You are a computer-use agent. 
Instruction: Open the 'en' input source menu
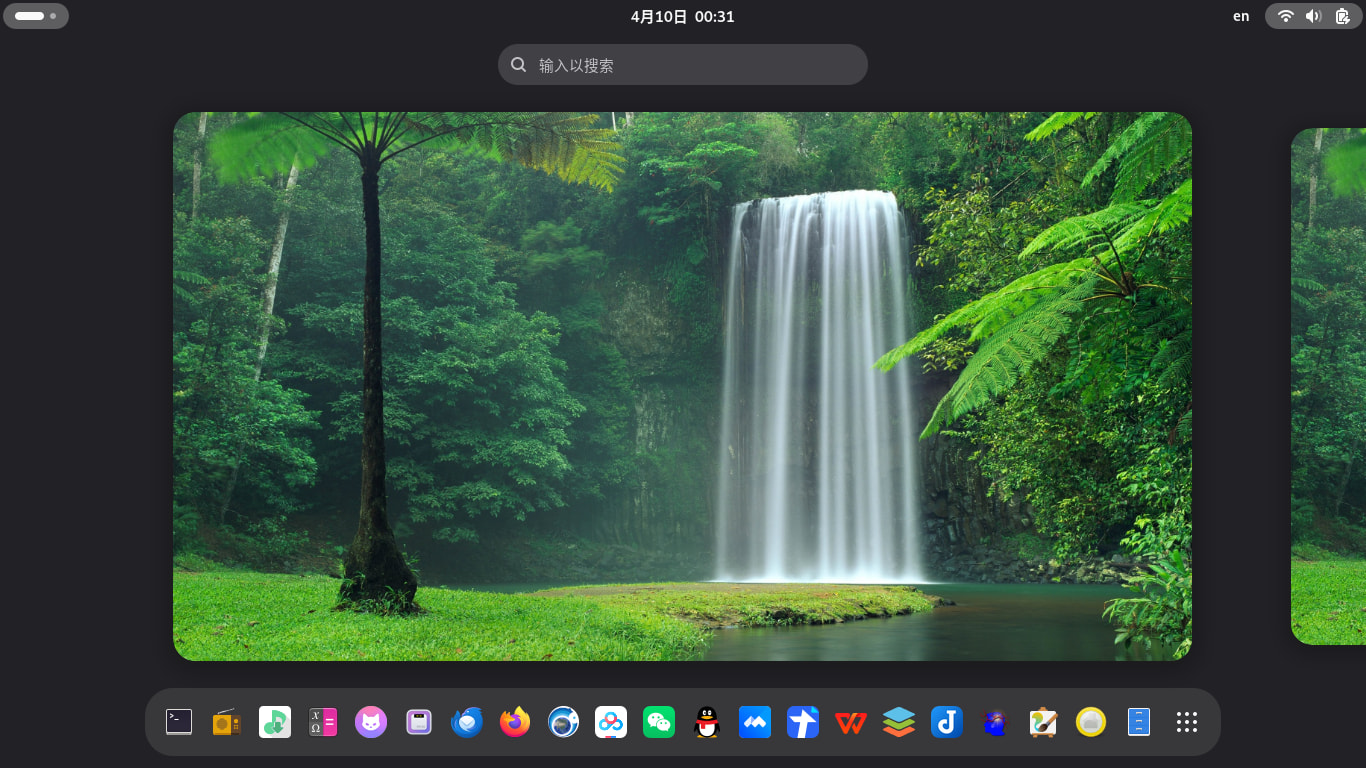pyautogui.click(x=1241, y=16)
